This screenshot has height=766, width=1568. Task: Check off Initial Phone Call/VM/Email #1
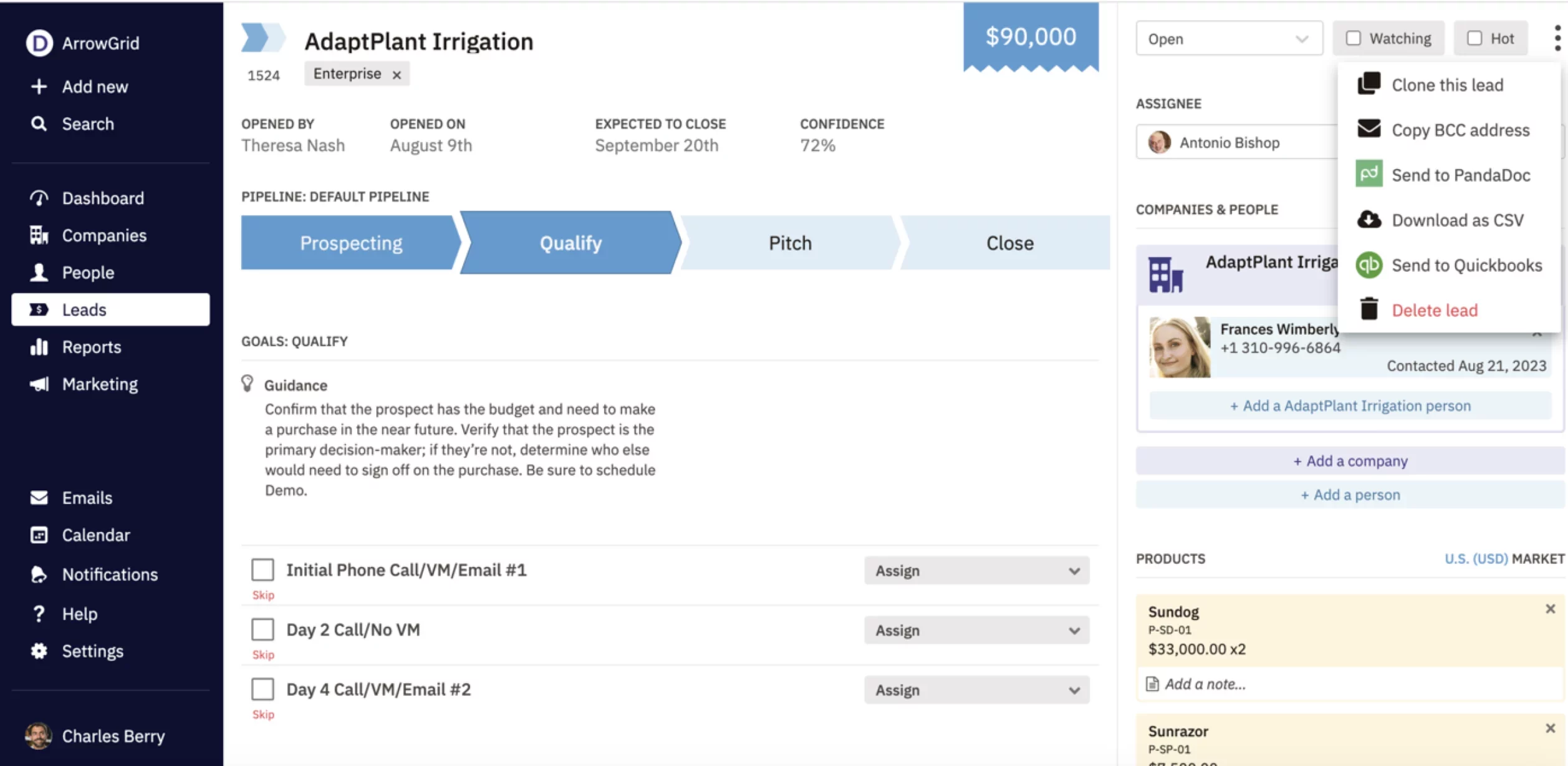coord(263,570)
